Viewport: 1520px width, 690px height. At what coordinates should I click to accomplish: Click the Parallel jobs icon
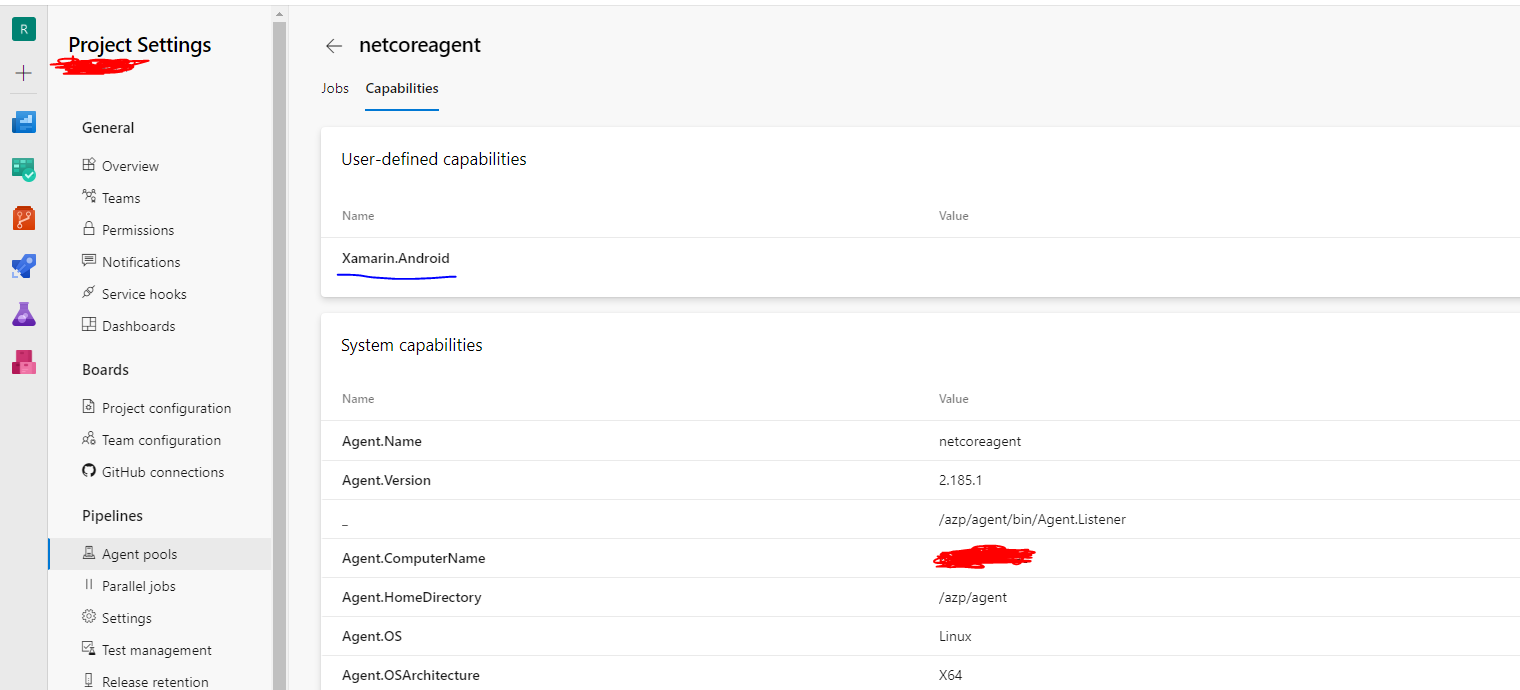point(89,585)
